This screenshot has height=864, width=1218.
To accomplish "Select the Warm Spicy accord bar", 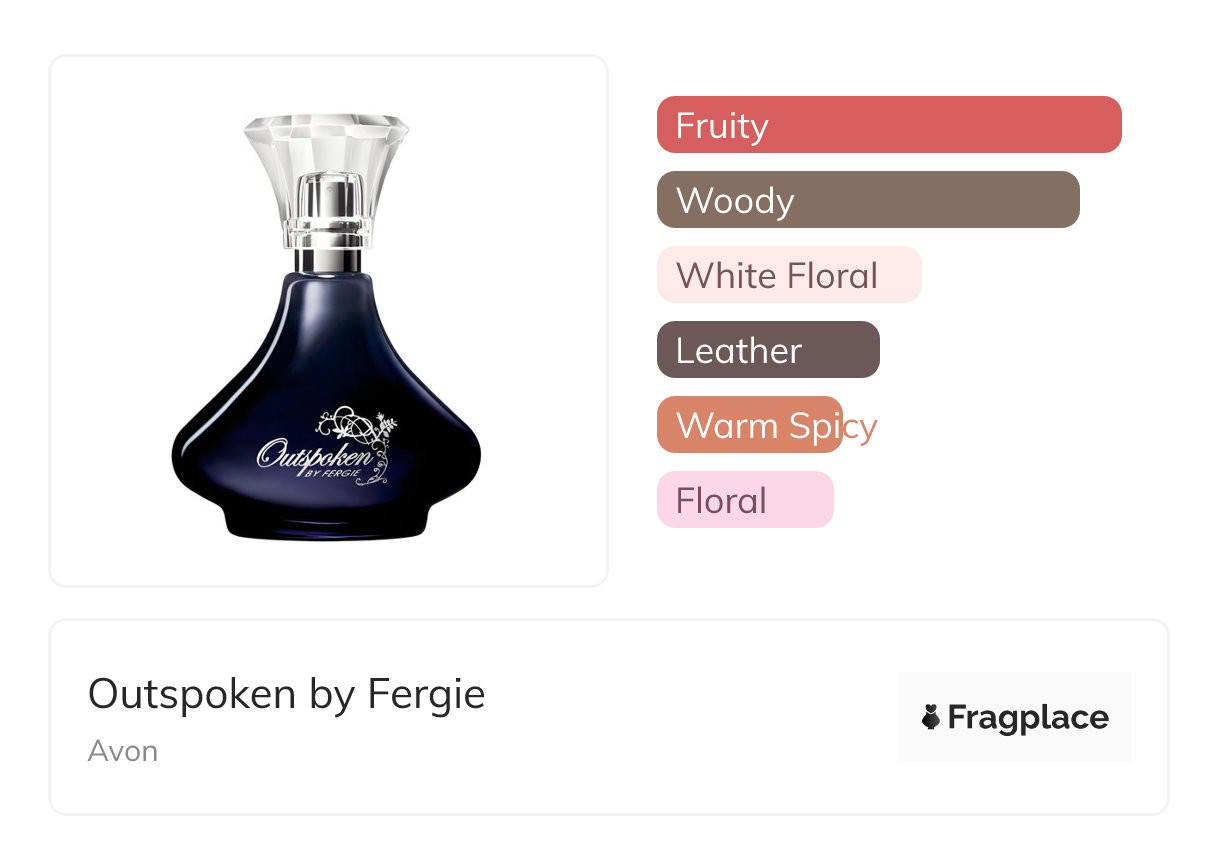I will (750, 425).
